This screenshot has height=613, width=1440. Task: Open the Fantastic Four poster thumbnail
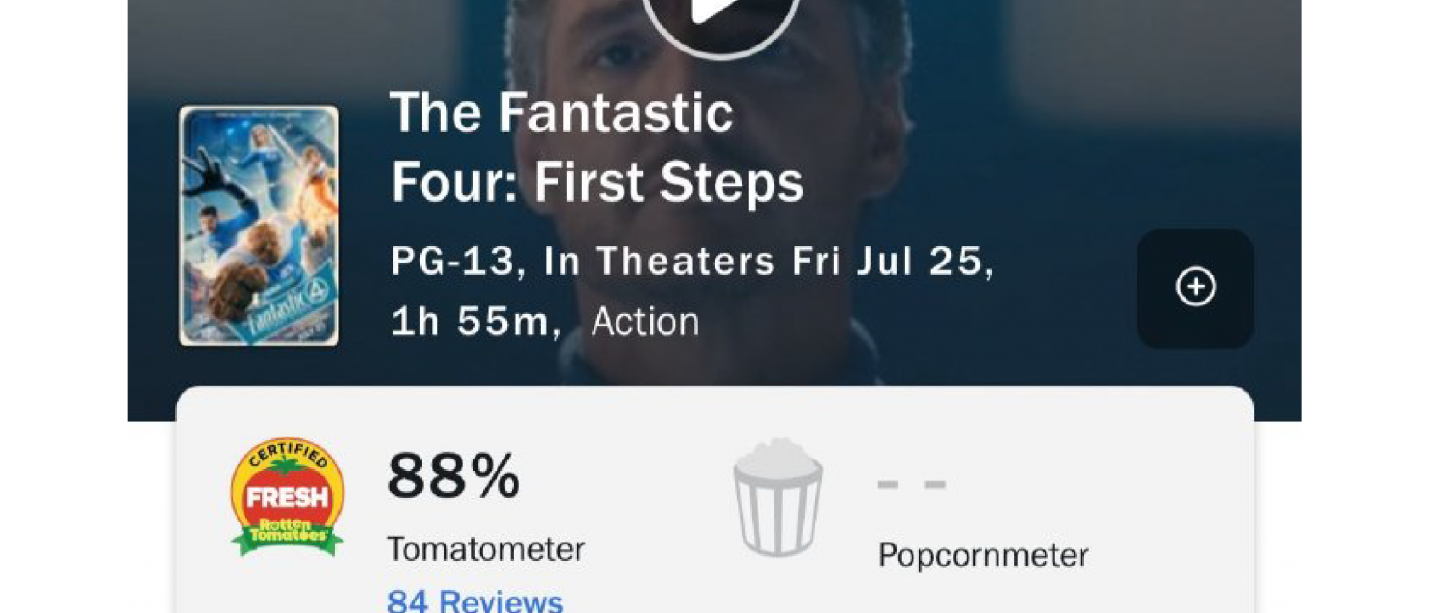[259, 226]
